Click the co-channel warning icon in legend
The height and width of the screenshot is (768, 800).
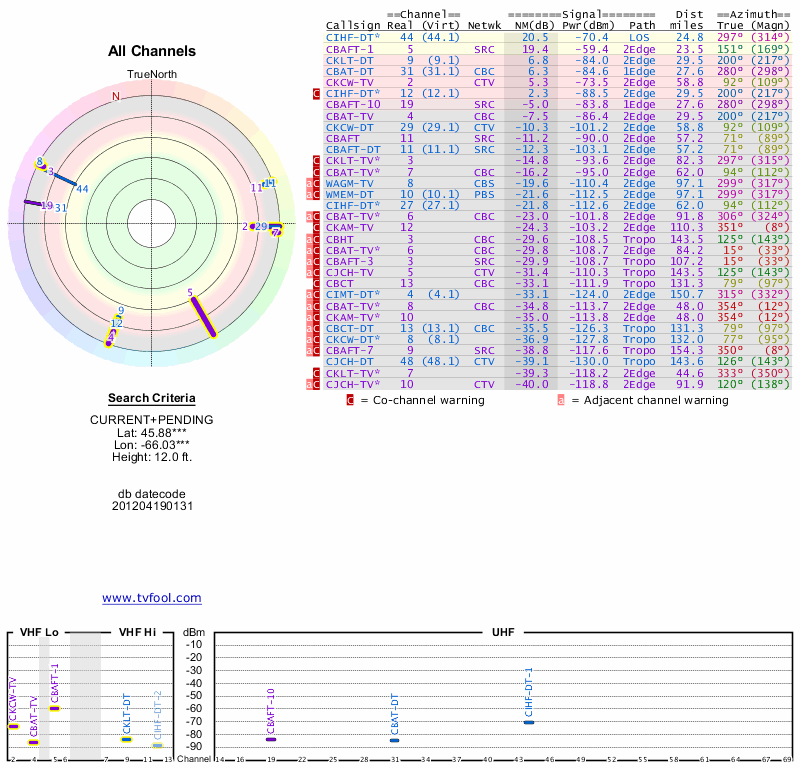(x=350, y=400)
